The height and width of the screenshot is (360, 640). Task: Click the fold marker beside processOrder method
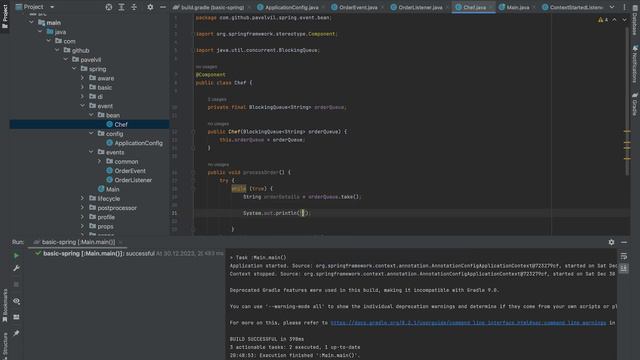(193, 172)
